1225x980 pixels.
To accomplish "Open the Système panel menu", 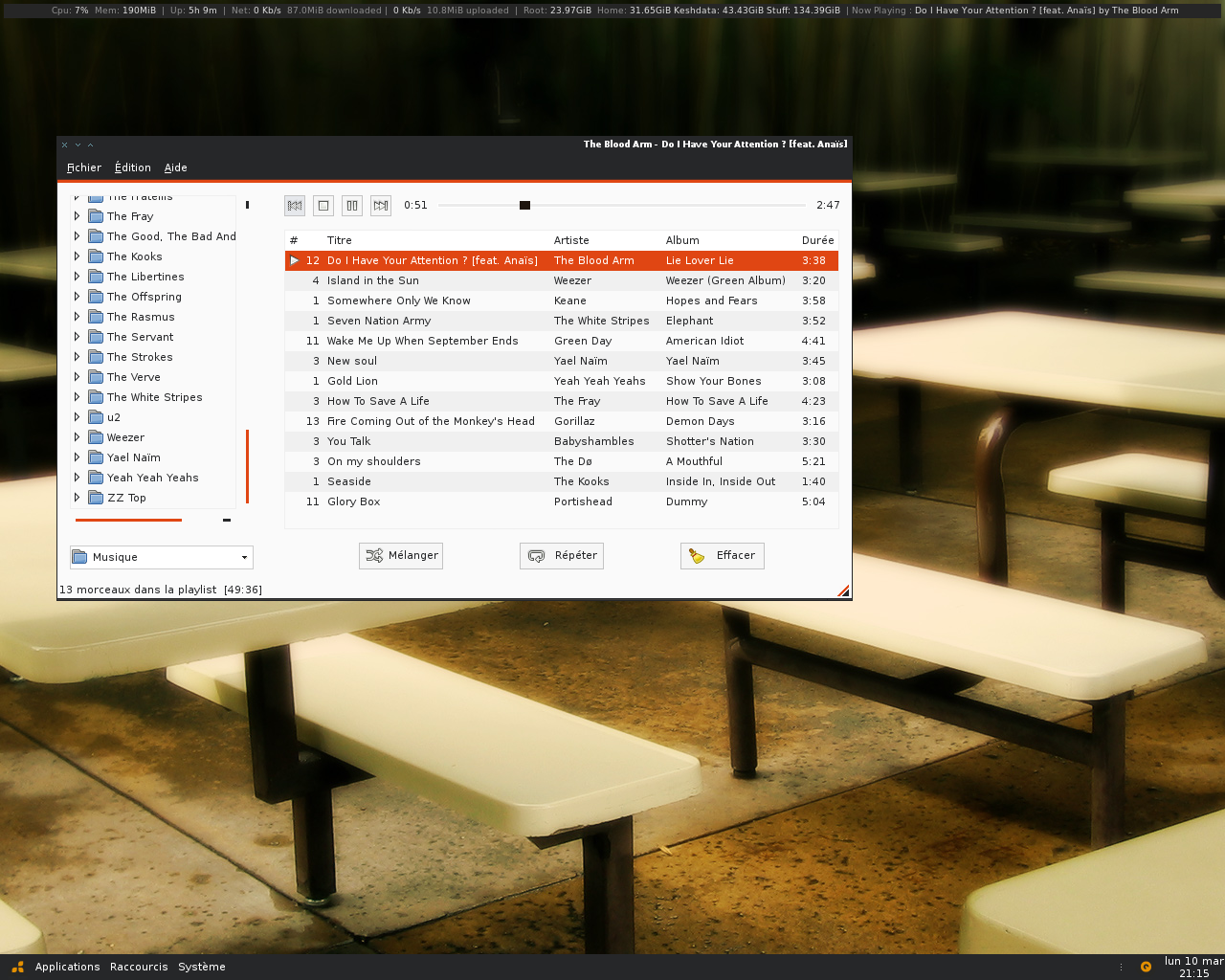I will click(x=202, y=967).
